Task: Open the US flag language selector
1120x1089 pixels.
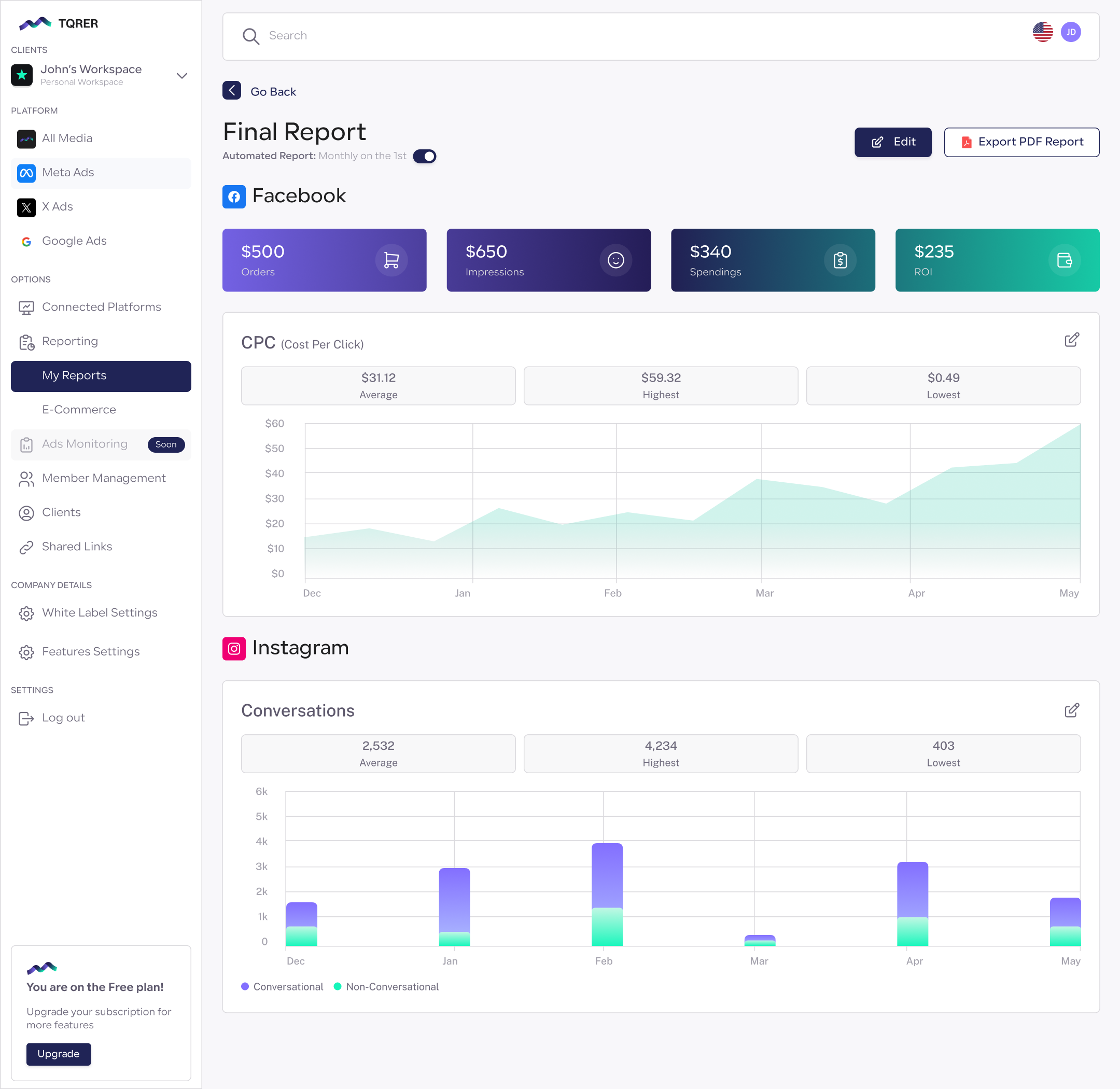Action: click(1042, 33)
